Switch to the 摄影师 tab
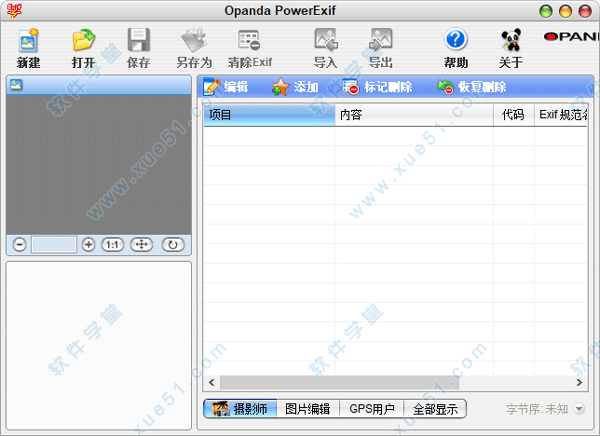 tap(240, 409)
